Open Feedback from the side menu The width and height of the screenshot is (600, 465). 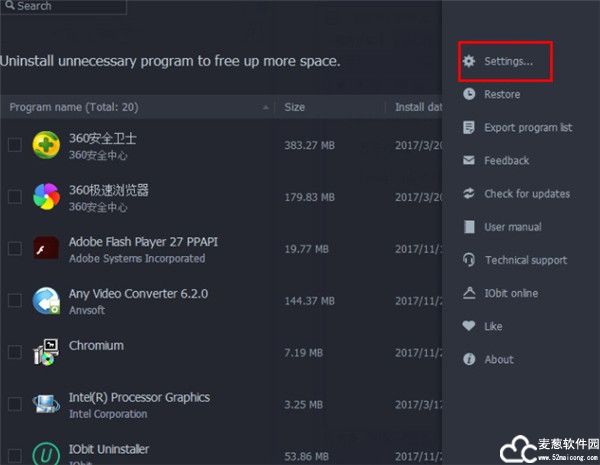click(507, 160)
